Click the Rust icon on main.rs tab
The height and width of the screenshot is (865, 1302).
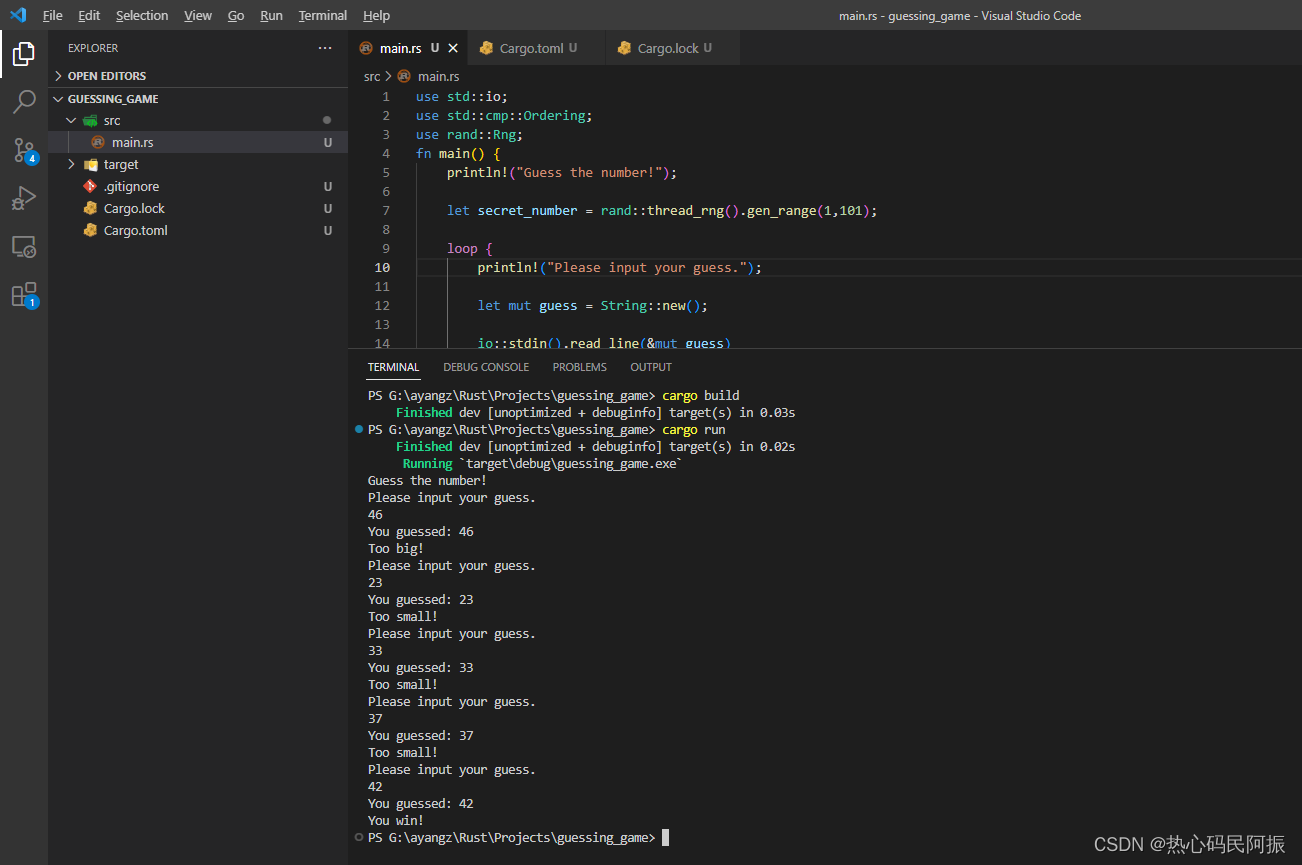pyautogui.click(x=366, y=48)
